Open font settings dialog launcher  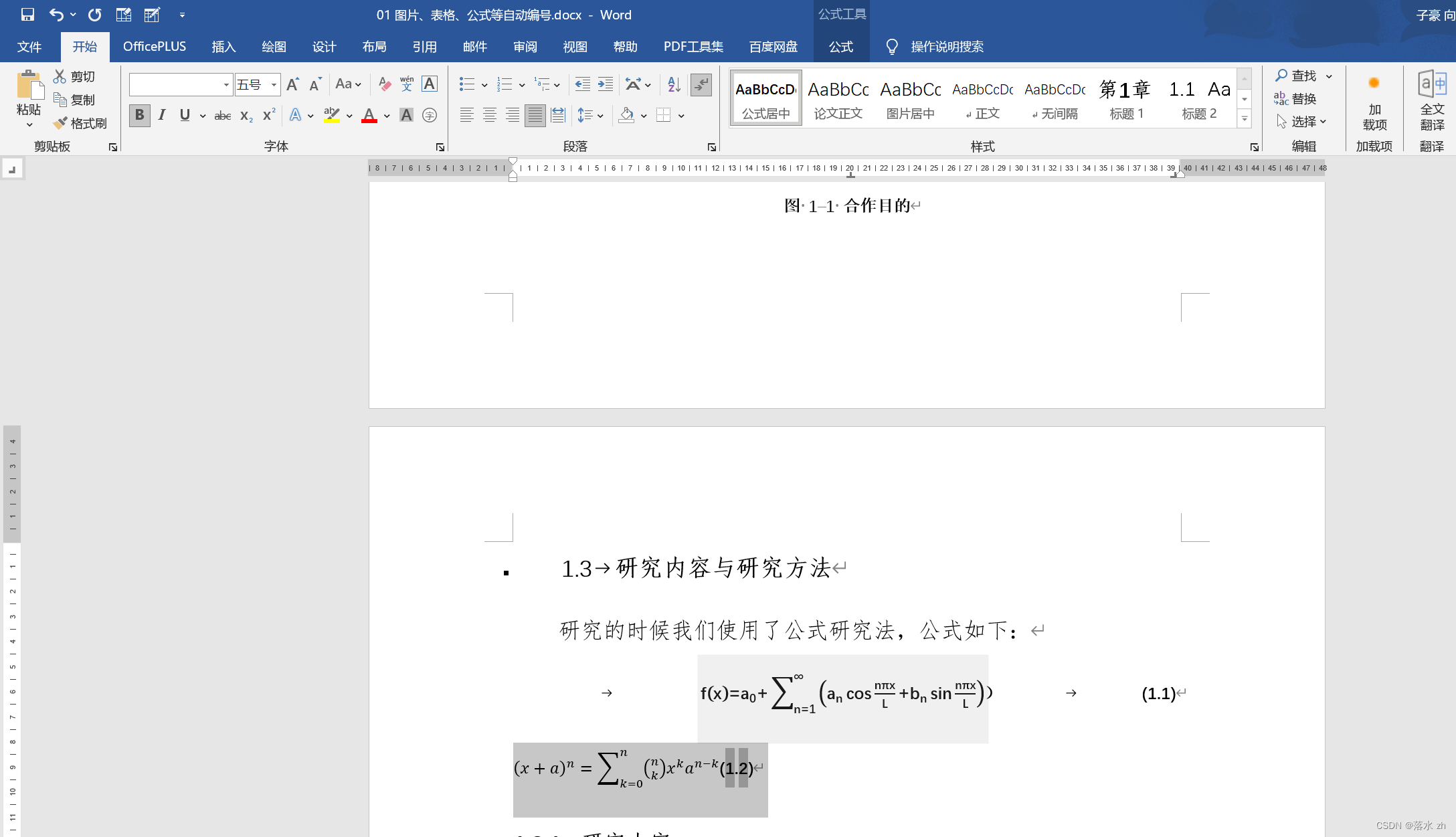point(440,147)
